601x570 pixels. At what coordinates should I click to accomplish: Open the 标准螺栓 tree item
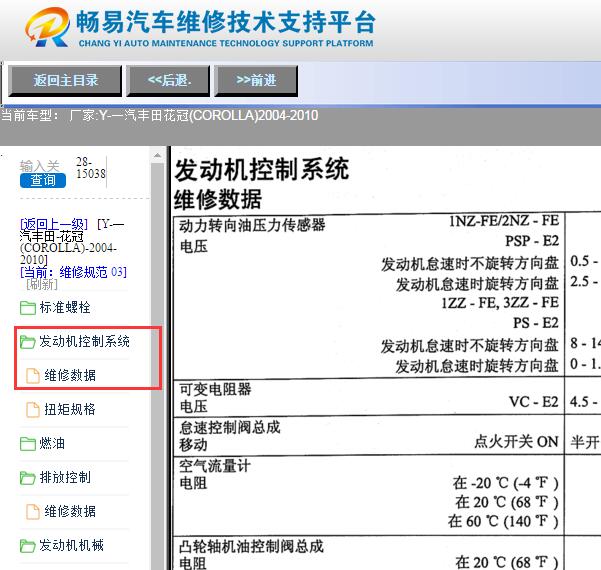[65, 307]
